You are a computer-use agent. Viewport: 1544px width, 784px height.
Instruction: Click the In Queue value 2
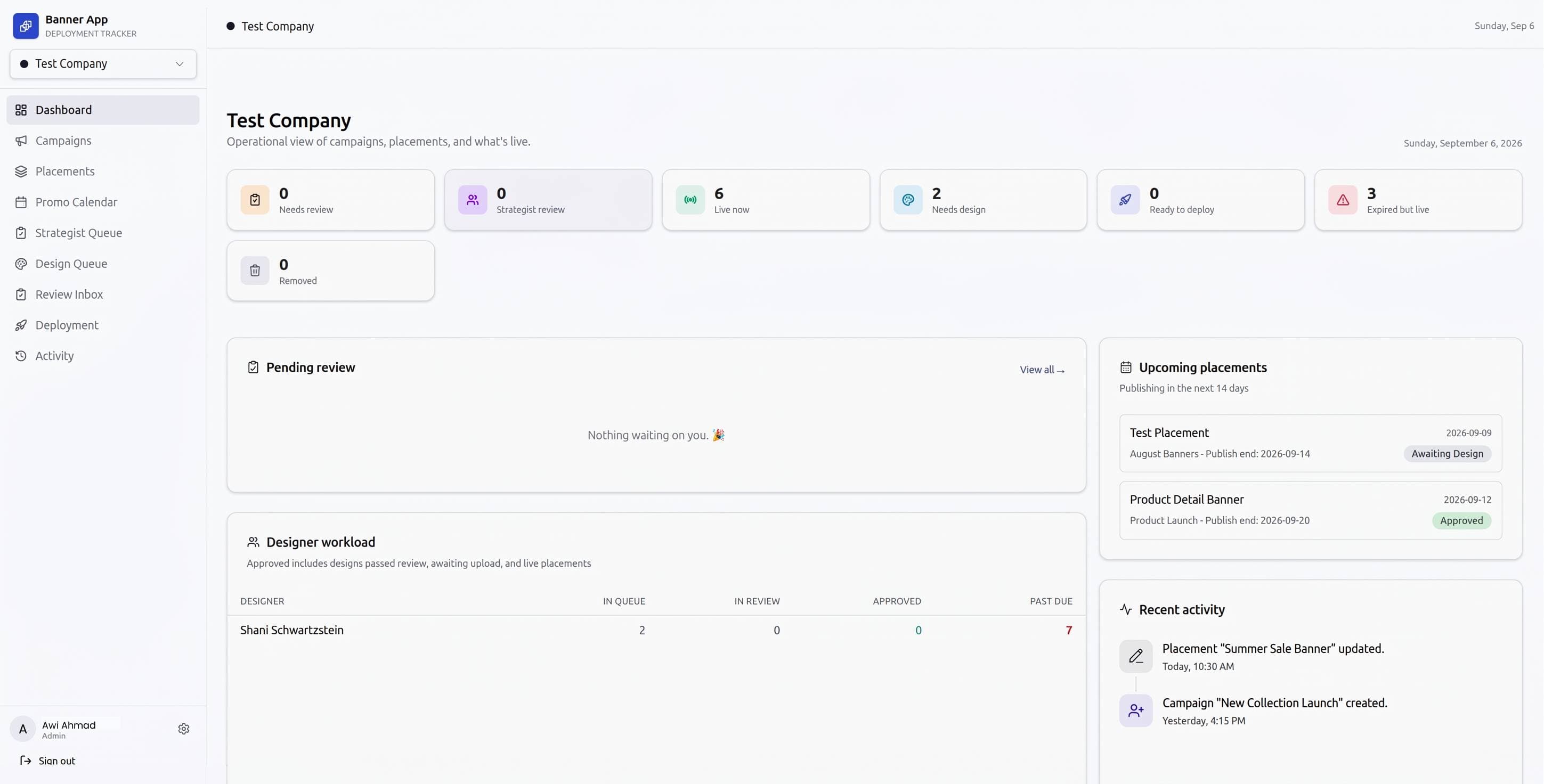click(642, 630)
